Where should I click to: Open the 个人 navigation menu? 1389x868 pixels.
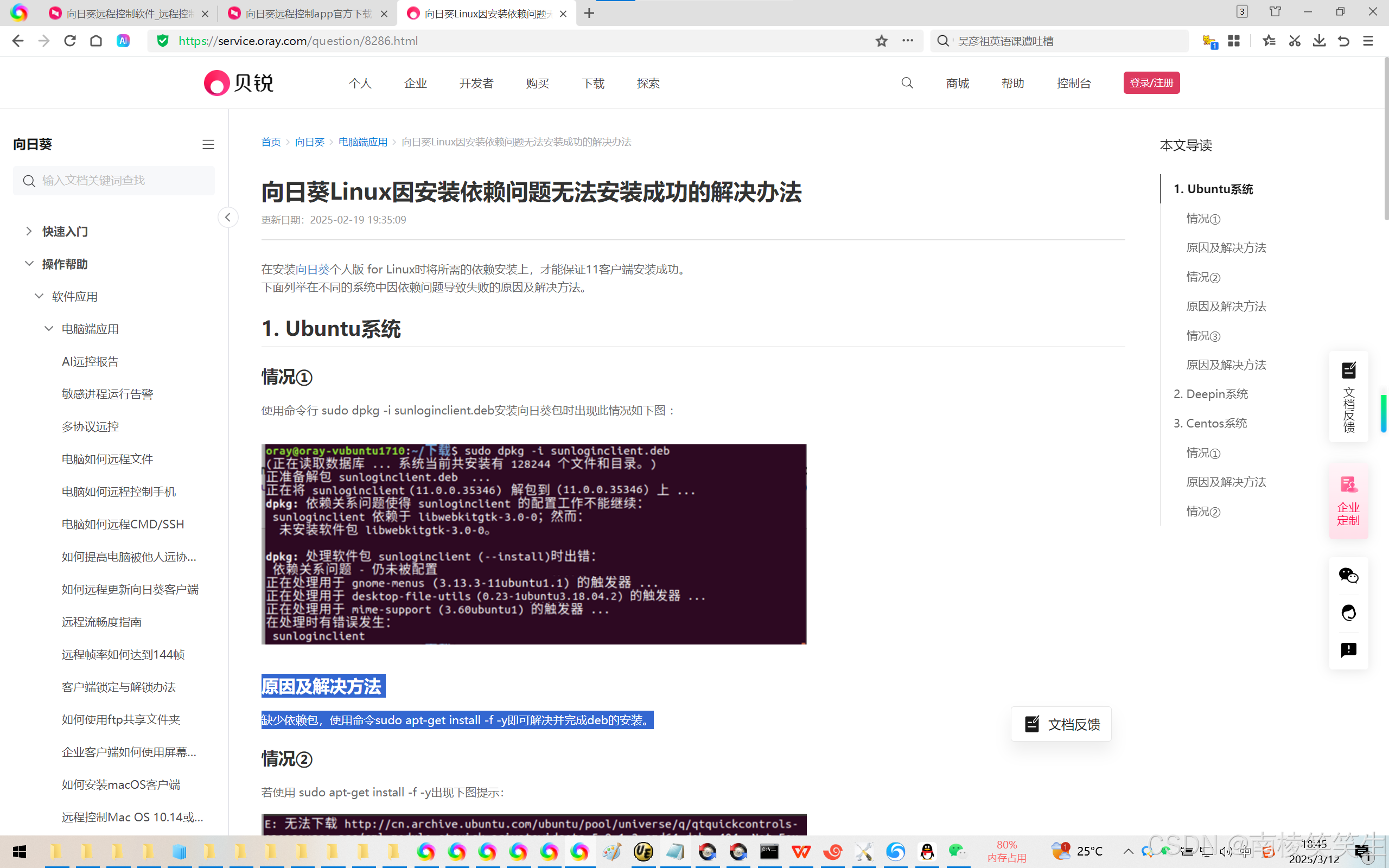coord(360,83)
